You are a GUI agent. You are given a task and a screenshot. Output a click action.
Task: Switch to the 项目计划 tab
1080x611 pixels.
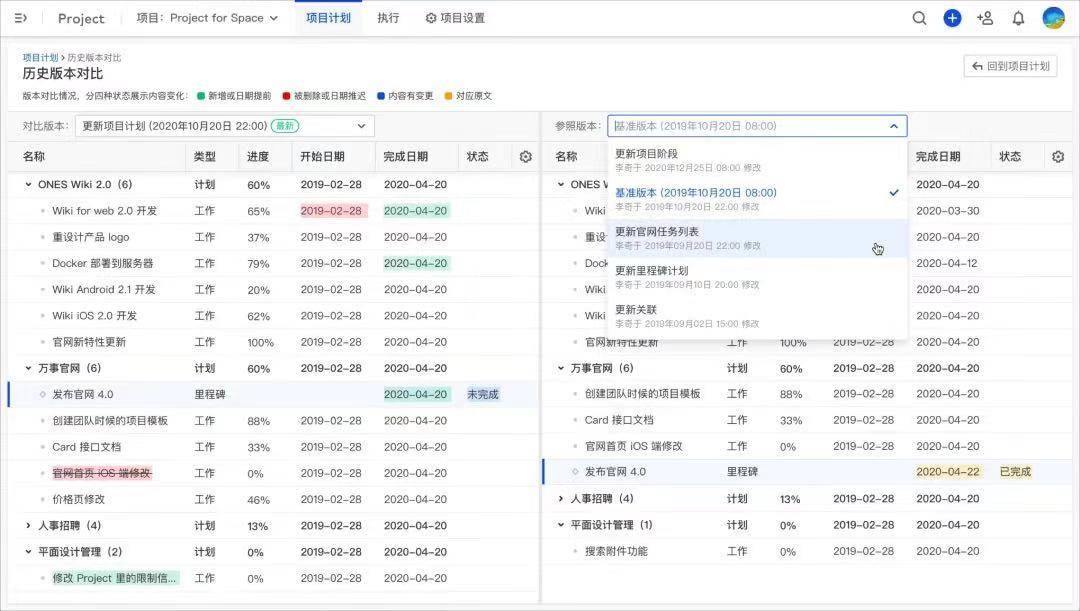329,18
